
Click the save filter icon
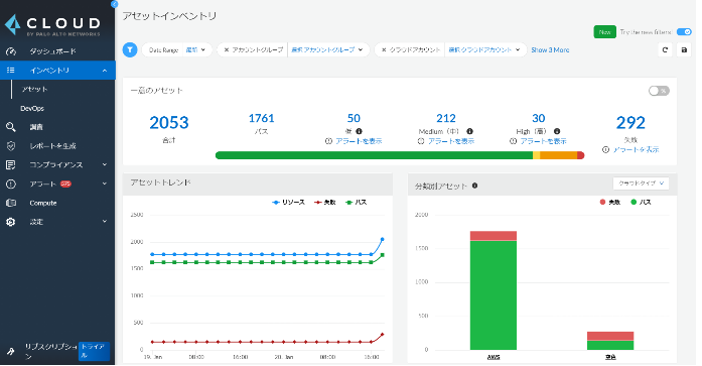pyautogui.click(x=684, y=50)
